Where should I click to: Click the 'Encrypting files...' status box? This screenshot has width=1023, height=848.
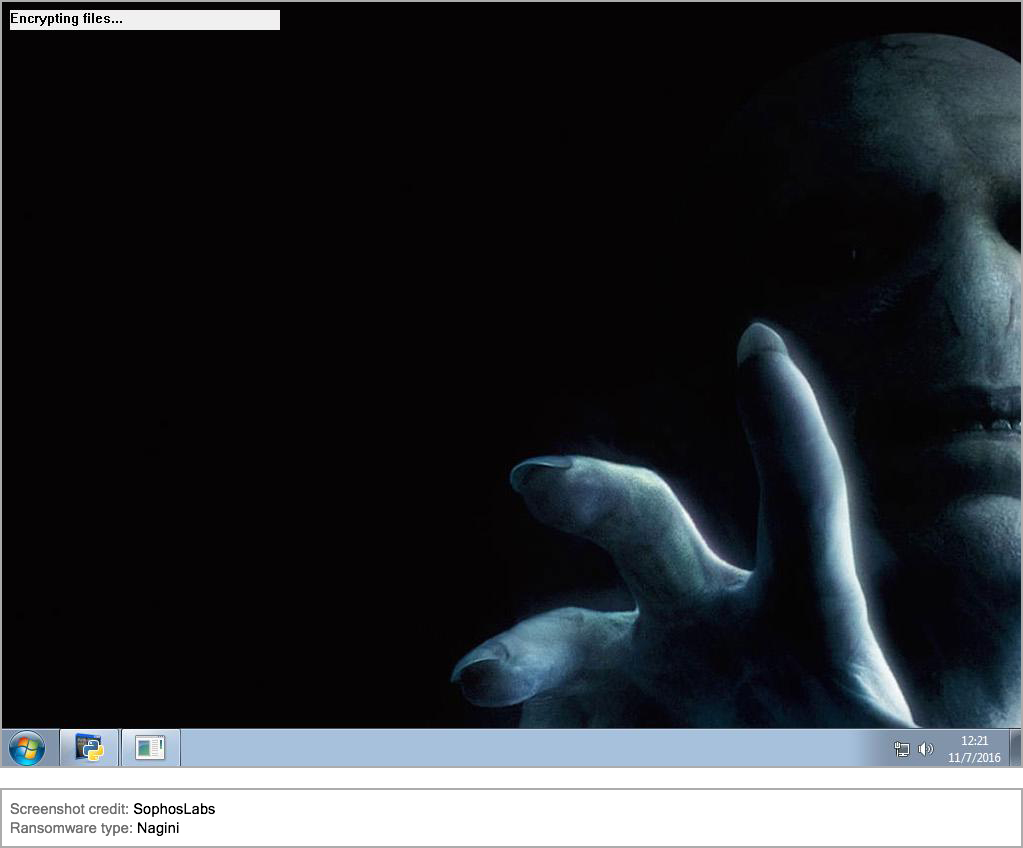tap(145, 20)
